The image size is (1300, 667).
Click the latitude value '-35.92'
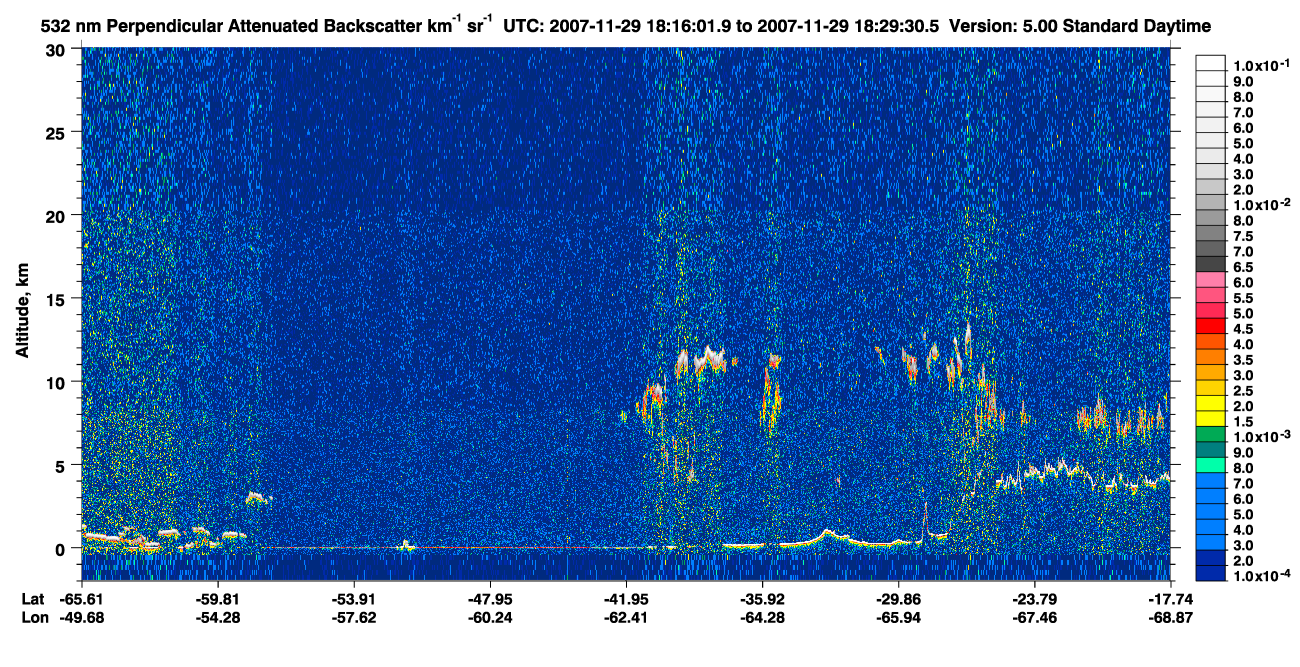click(x=762, y=599)
